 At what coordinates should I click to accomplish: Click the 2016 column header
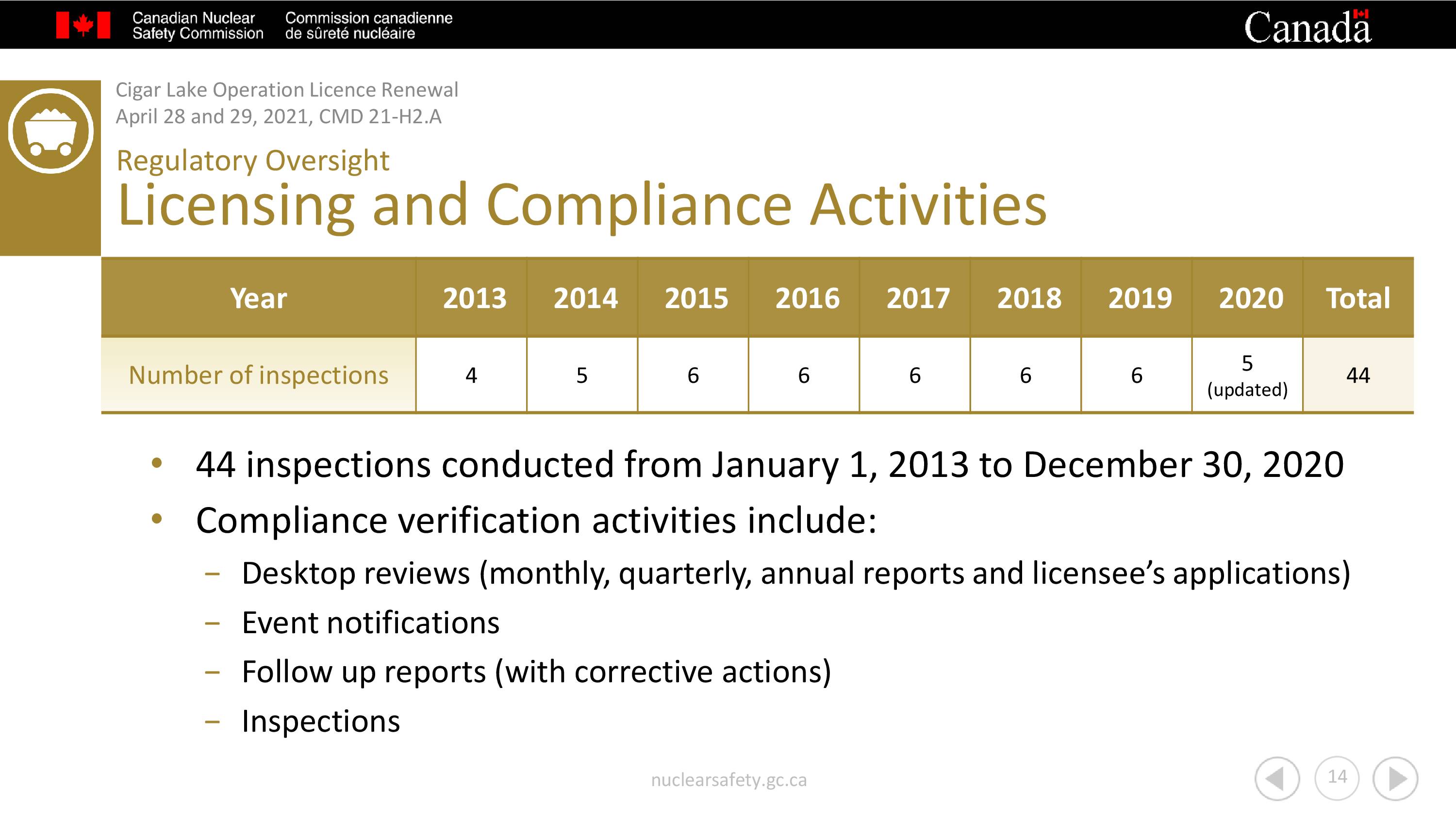tap(804, 298)
